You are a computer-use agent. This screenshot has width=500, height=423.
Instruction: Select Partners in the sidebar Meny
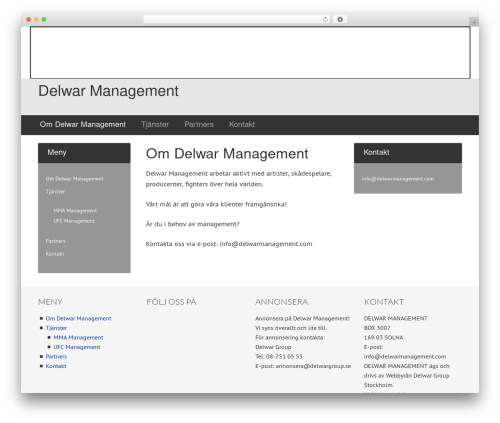tap(55, 241)
